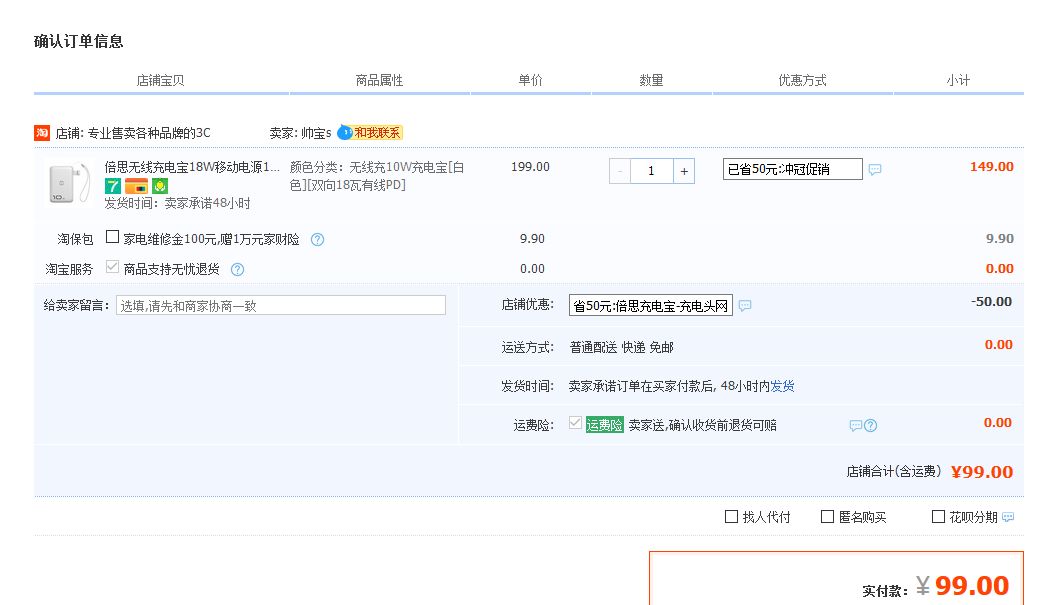The image size is (1056, 605).
Task: Click the -50.00 shop discount amount
Action: (991, 301)
